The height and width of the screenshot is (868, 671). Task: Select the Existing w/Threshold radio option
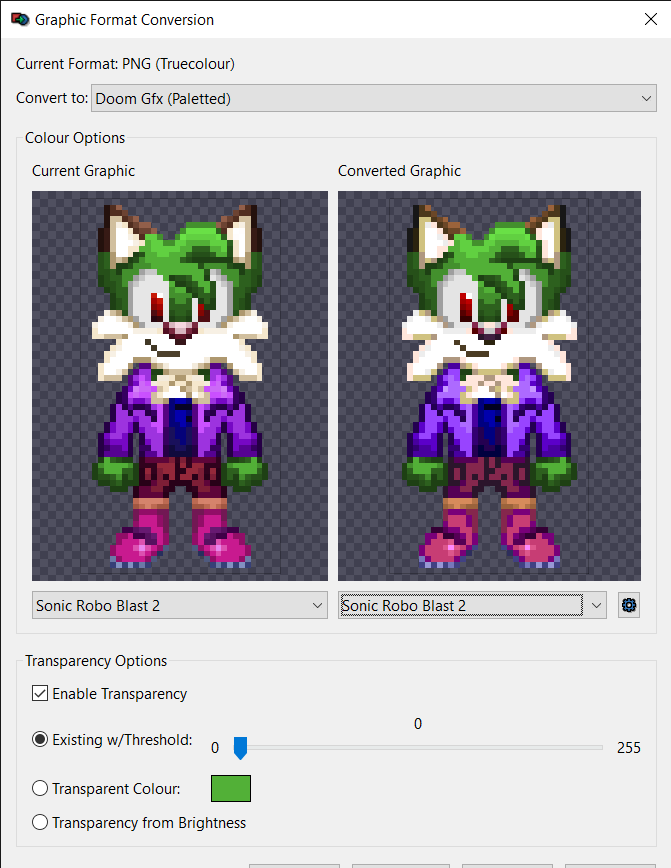(40, 739)
